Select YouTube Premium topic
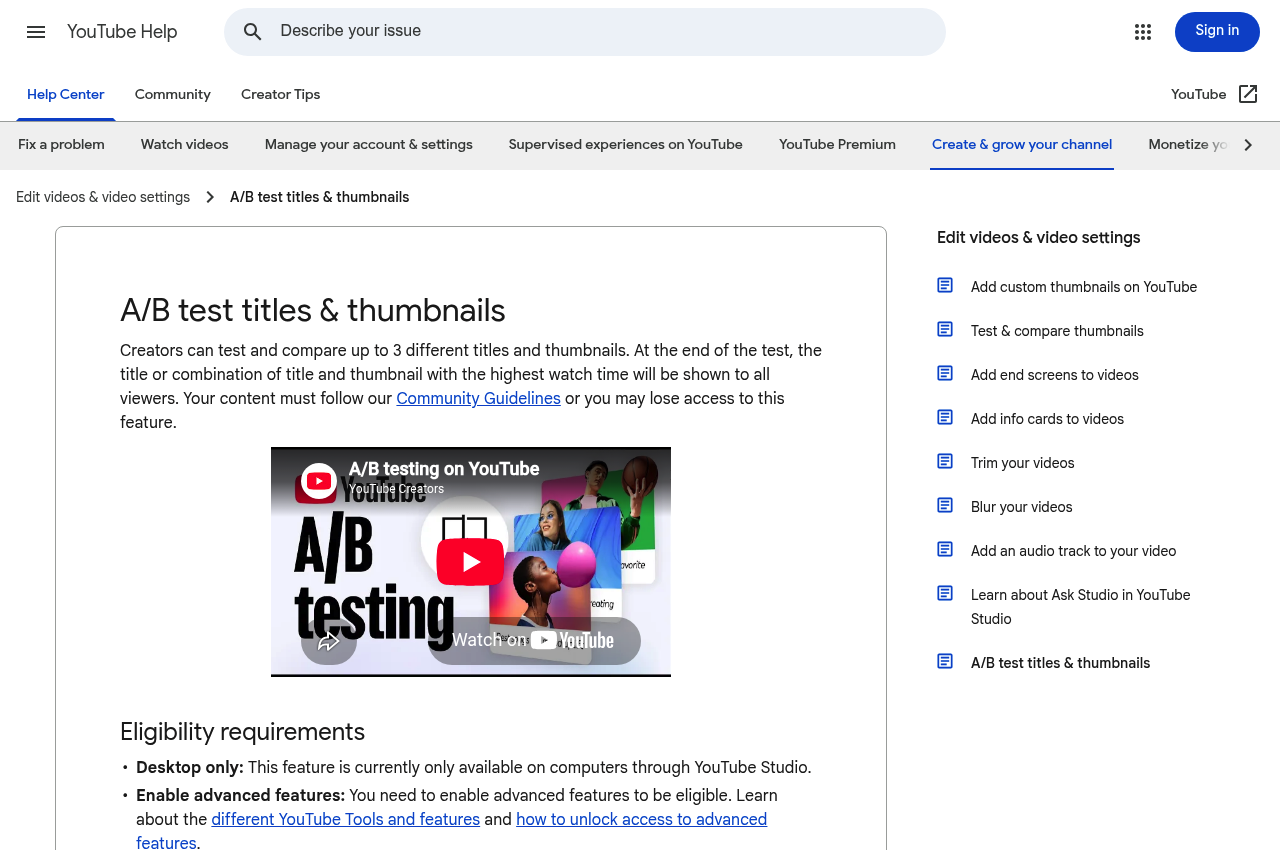Viewport: 1280px width, 850px height. coord(838,145)
